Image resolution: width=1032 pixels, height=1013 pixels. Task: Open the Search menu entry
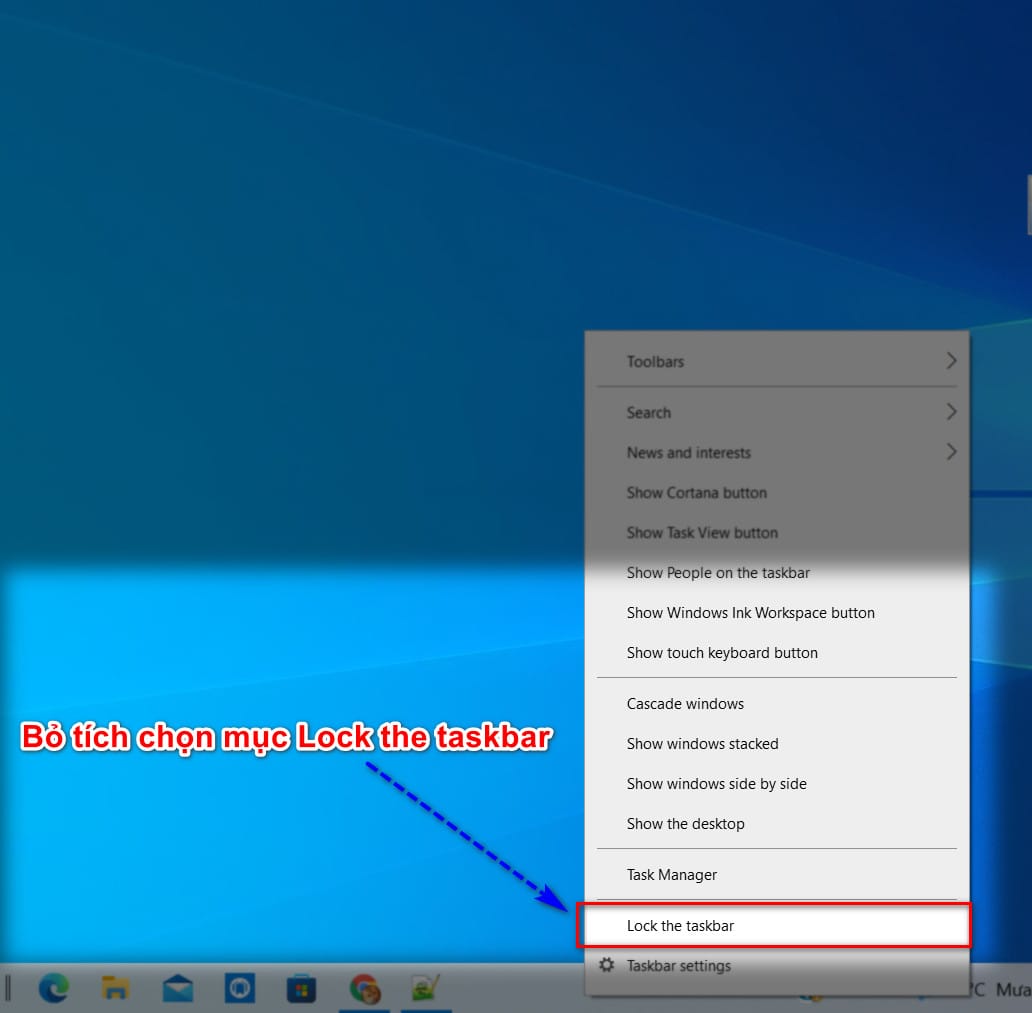[x=777, y=413]
